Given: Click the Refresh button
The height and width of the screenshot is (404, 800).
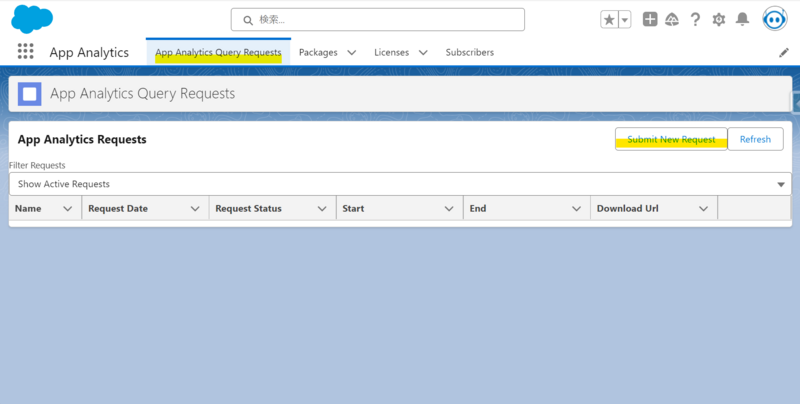Looking at the screenshot, I should (x=755, y=139).
